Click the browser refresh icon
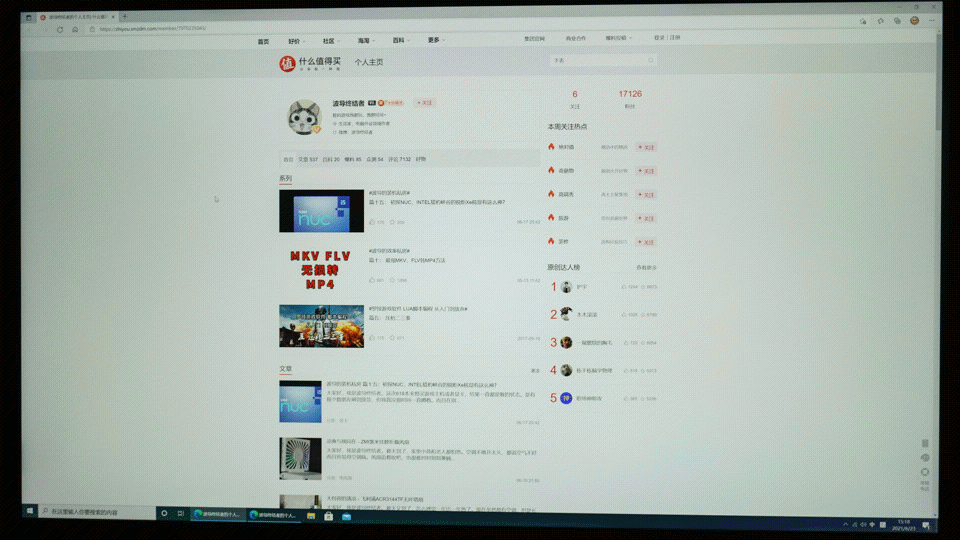The image size is (960, 540). coord(60,29)
